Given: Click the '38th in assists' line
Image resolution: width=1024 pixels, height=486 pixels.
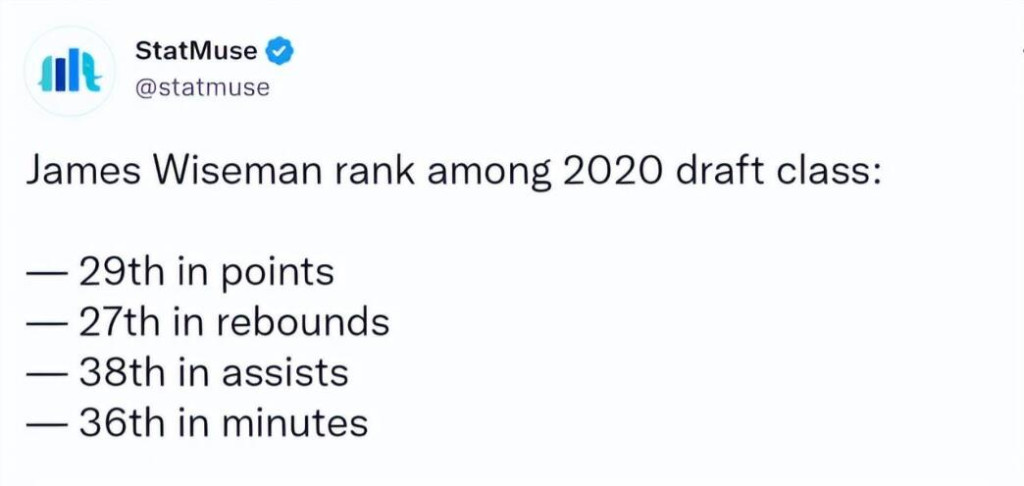Looking at the screenshot, I should (187, 372).
